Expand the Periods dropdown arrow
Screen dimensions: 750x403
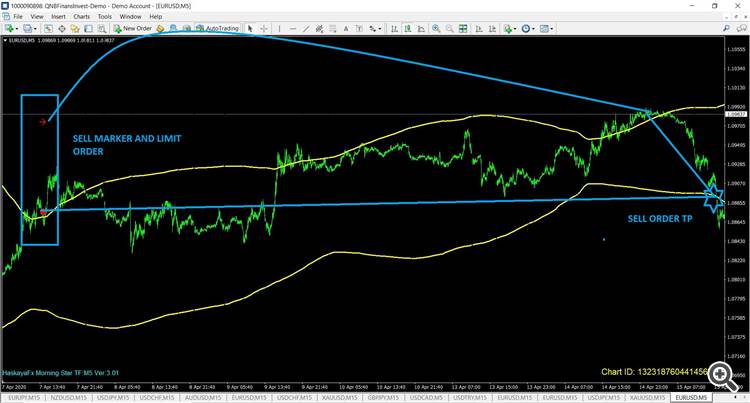click(x=533, y=29)
